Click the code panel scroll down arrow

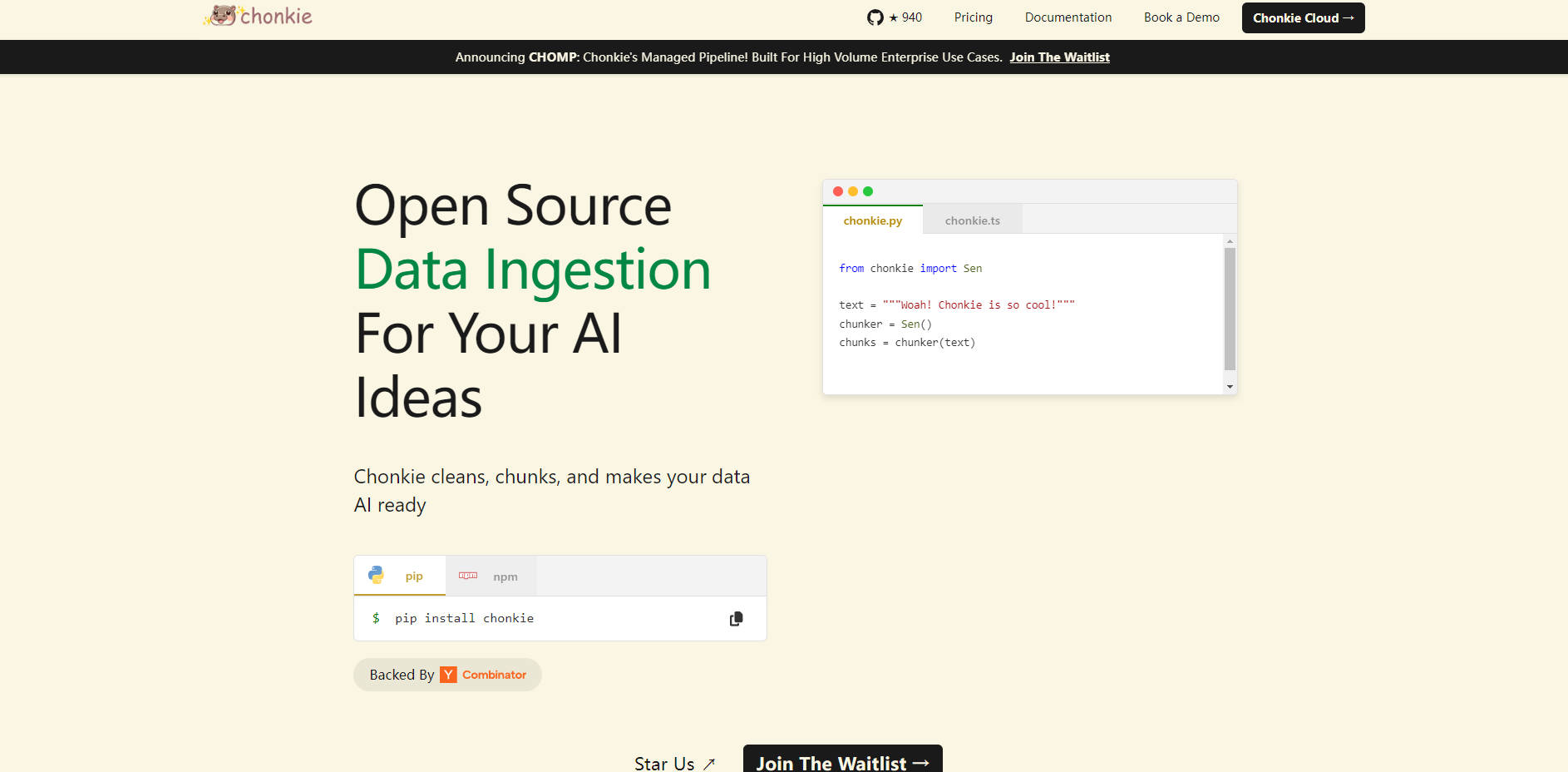pyautogui.click(x=1230, y=387)
